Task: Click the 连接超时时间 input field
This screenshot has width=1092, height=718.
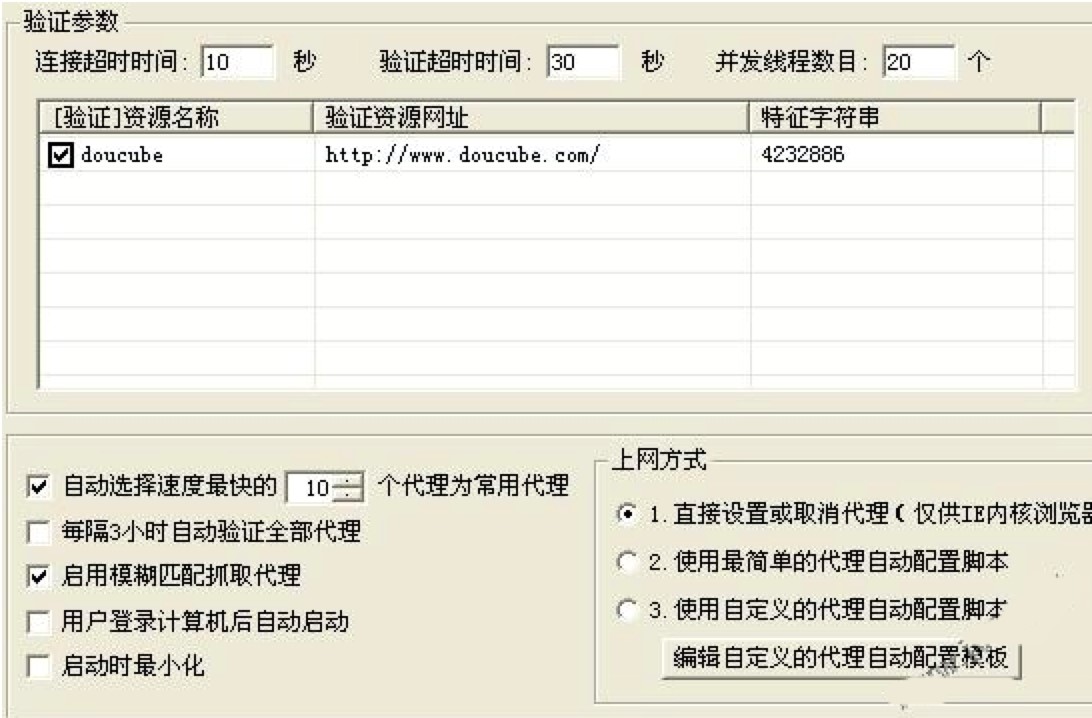Action: 237,62
